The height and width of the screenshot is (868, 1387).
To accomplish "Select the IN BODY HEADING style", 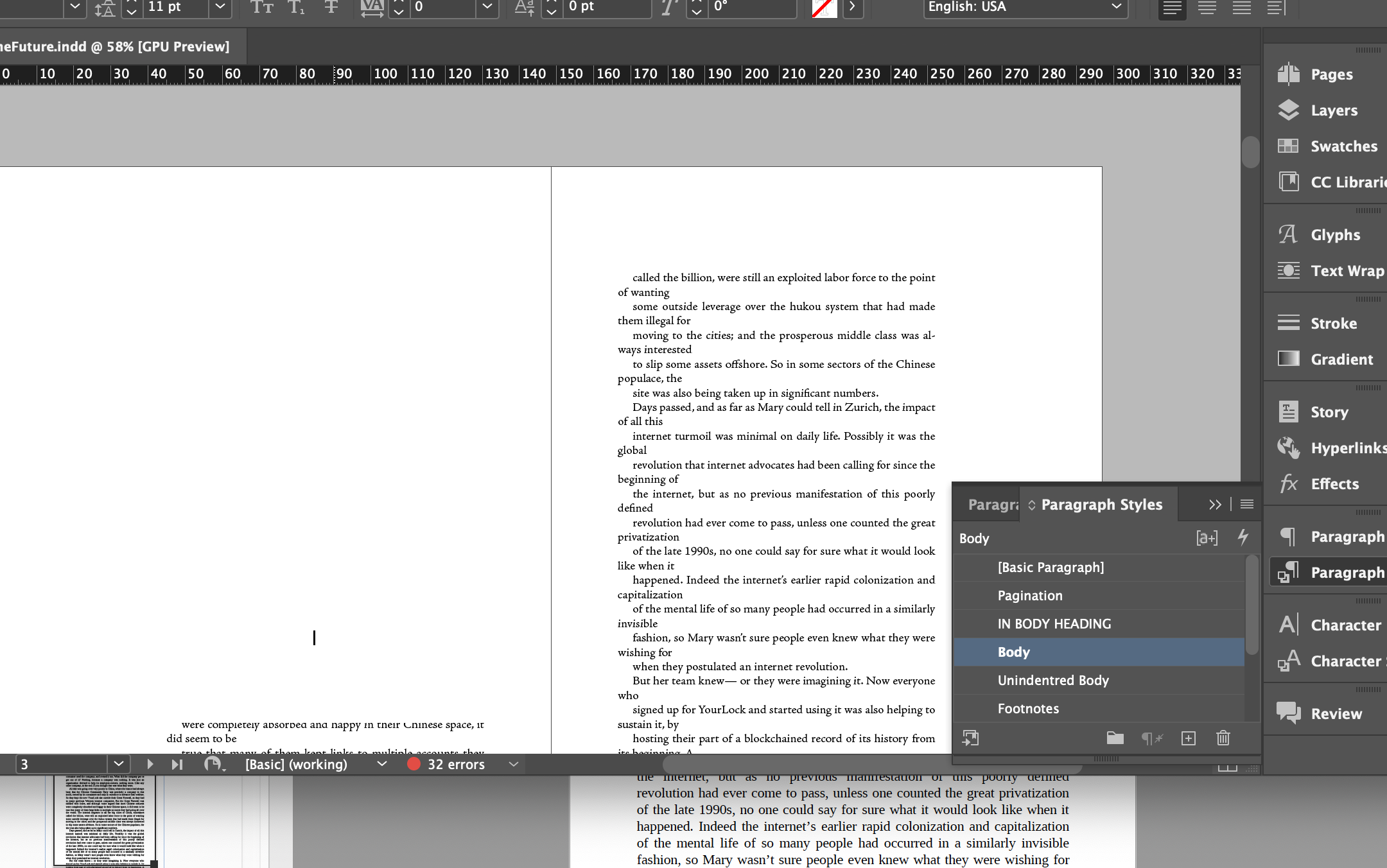I will tap(1054, 623).
